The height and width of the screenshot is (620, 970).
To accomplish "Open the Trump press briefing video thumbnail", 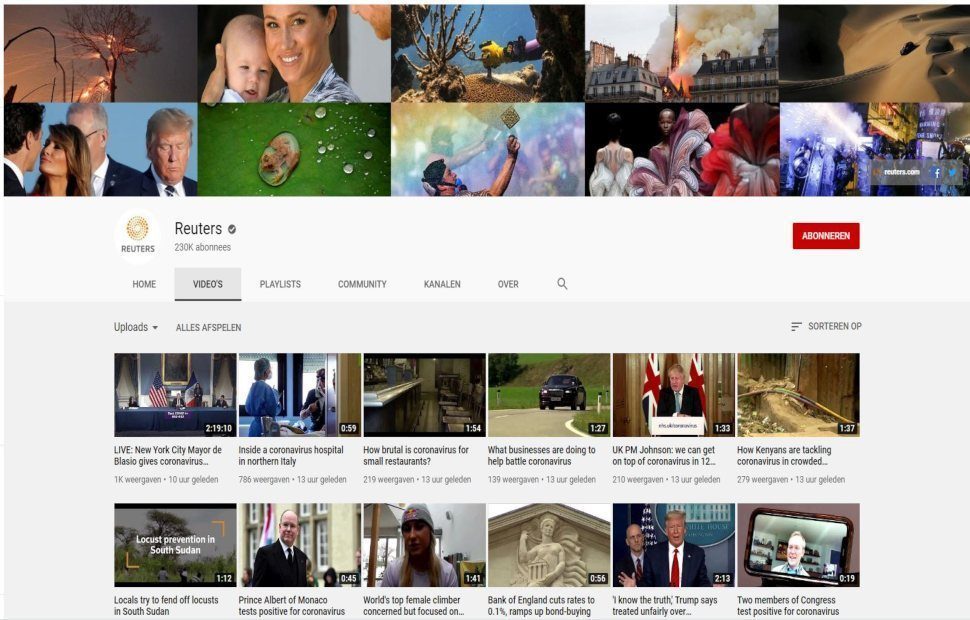I will coord(674,545).
